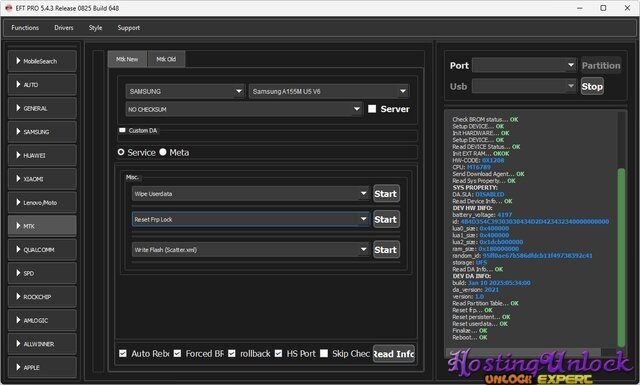640x385 pixels.
Task: Open the SAMSUNG sidebar section
Action: pos(42,131)
